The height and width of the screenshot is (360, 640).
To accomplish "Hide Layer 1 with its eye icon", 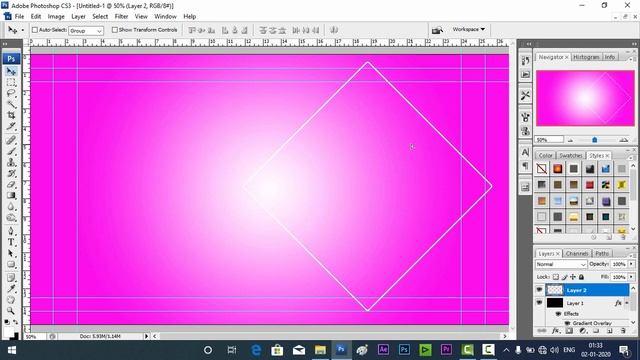I will [x=540, y=303].
